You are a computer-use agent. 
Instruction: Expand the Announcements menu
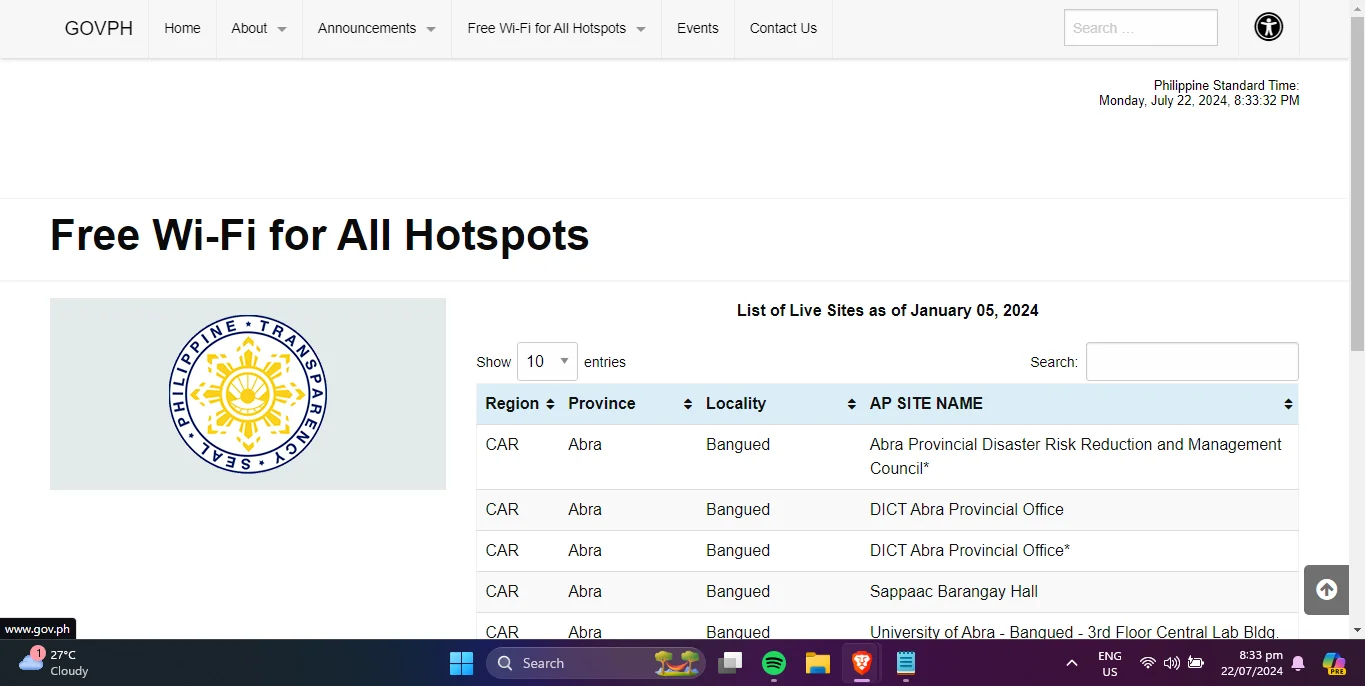point(377,28)
